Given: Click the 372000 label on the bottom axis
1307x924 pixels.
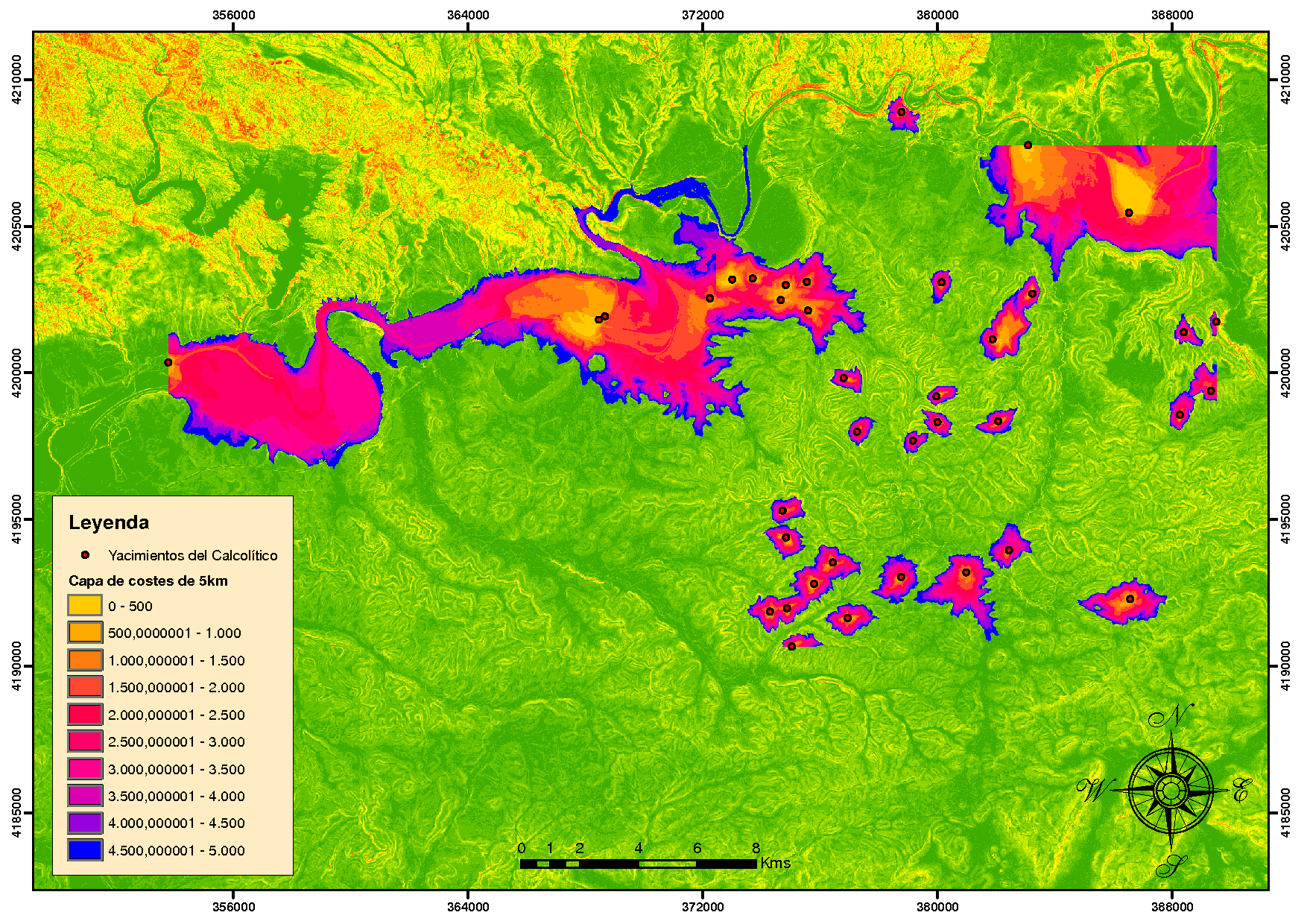Looking at the screenshot, I should [x=703, y=907].
